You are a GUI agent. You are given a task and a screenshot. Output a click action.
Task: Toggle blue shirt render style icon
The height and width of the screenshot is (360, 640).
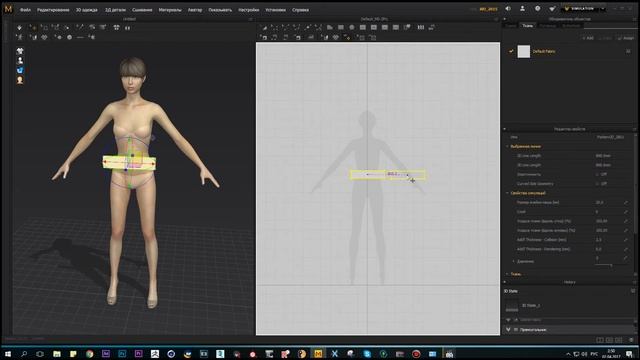point(20,70)
